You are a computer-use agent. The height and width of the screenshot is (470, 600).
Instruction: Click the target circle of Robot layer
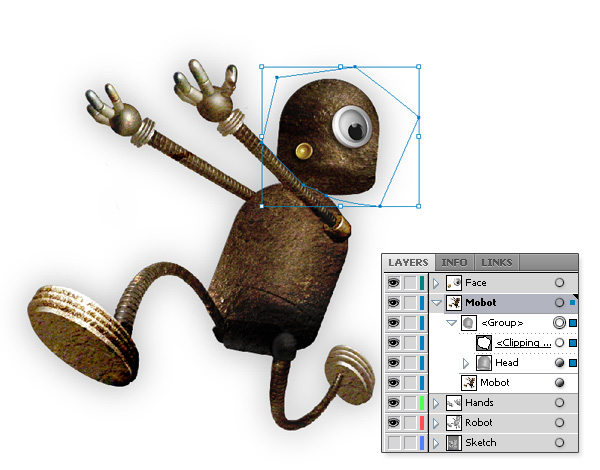(x=559, y=423)
